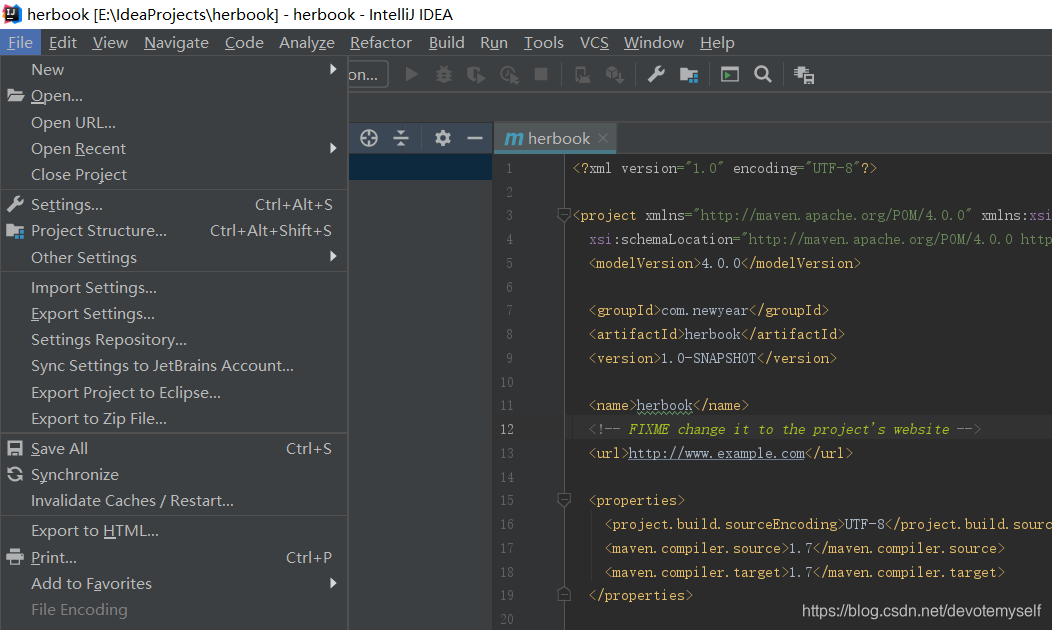This screenshot has height=630, width=1052.
Task: Click the last toolbar icon after search
Action: pos(804,74)
